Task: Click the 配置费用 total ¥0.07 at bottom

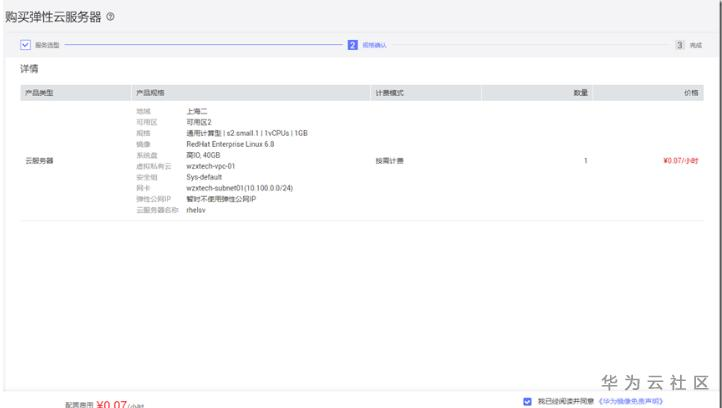Action: pos(111,404)
